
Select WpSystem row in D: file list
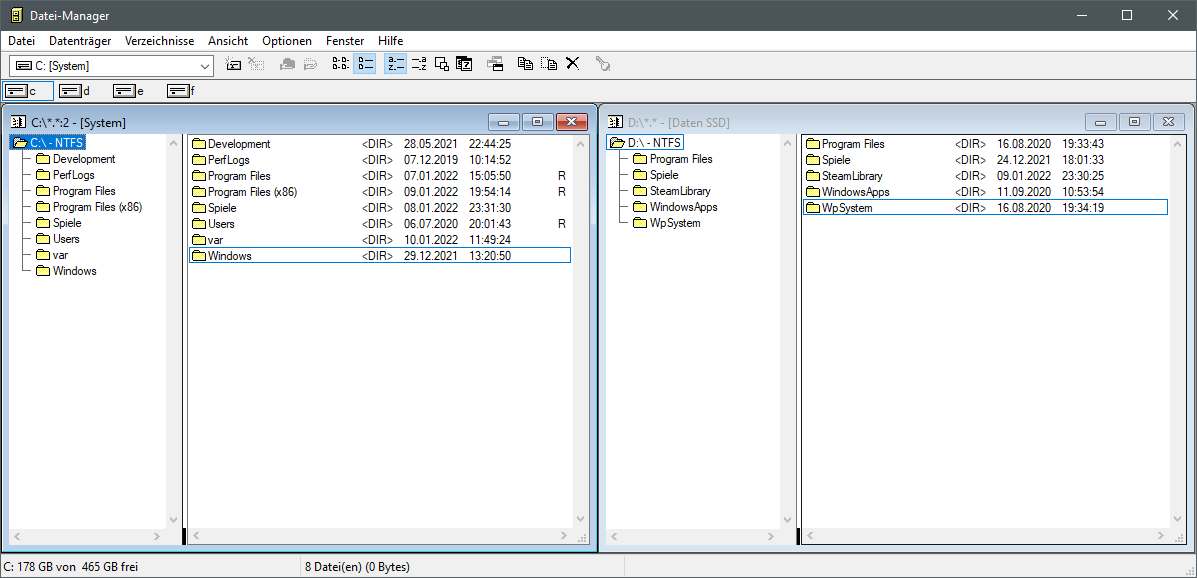pos(986,208)
